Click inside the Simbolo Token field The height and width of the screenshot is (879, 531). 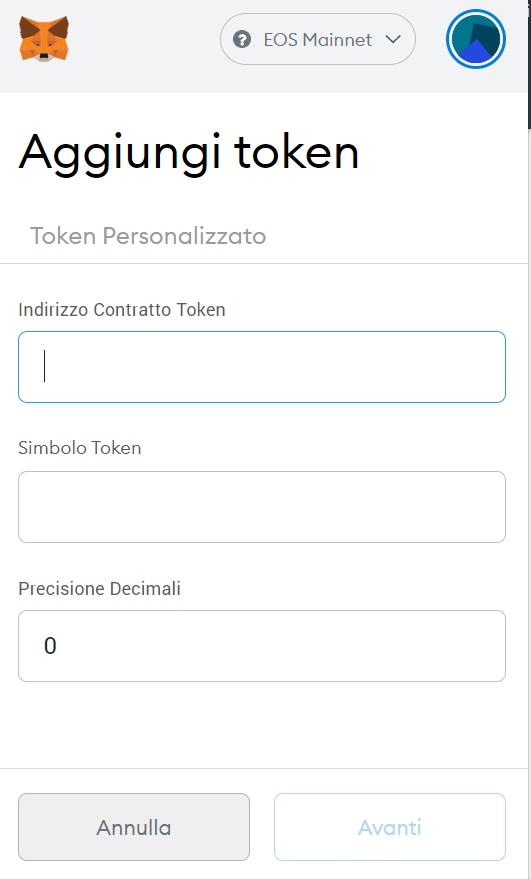(262, 507)
